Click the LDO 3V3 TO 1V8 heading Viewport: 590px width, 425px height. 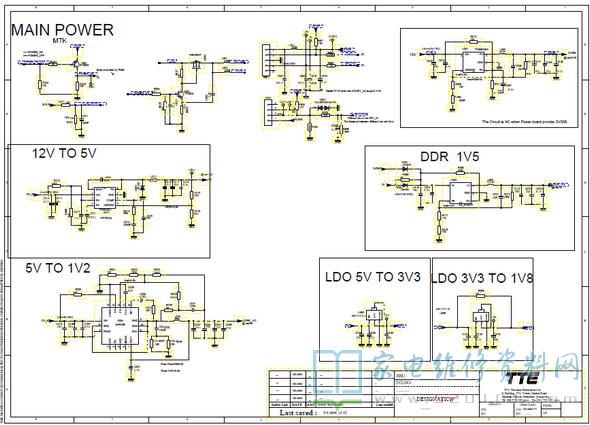483,278
